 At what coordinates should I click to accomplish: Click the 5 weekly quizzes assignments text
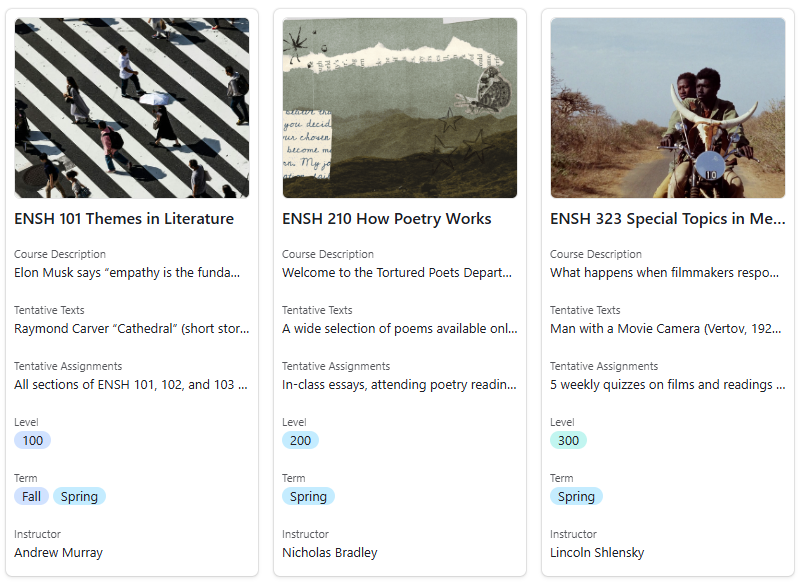coord(667,384)
